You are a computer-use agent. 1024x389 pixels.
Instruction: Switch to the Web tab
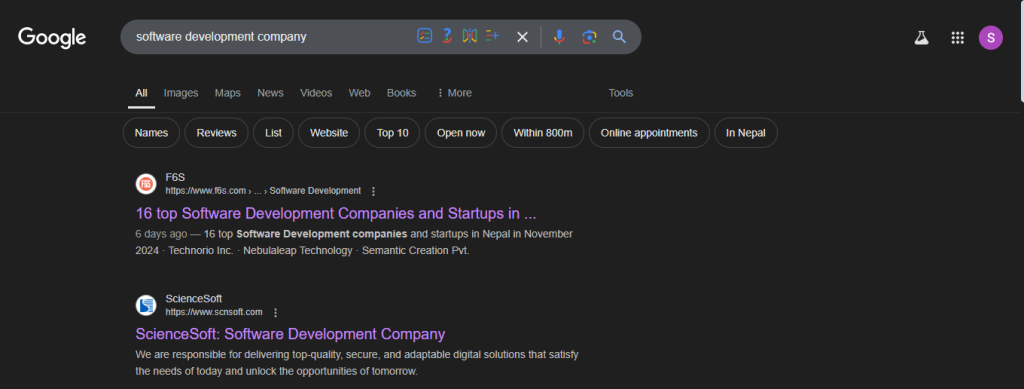pos(359,93)
